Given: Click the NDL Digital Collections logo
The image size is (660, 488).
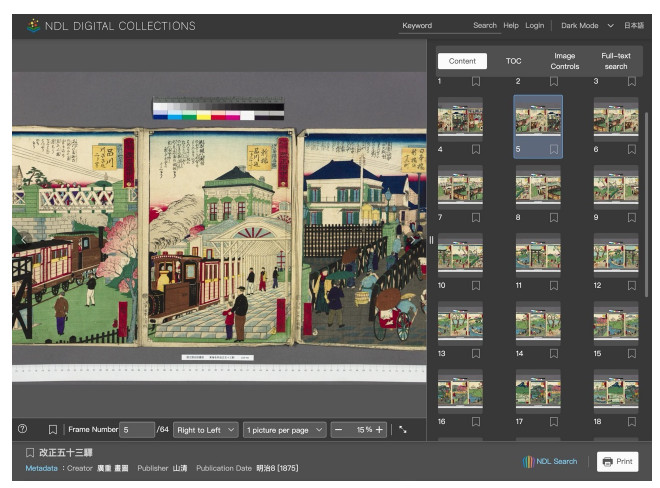Looking at the screenshot, I should click(x=110, y=25).
